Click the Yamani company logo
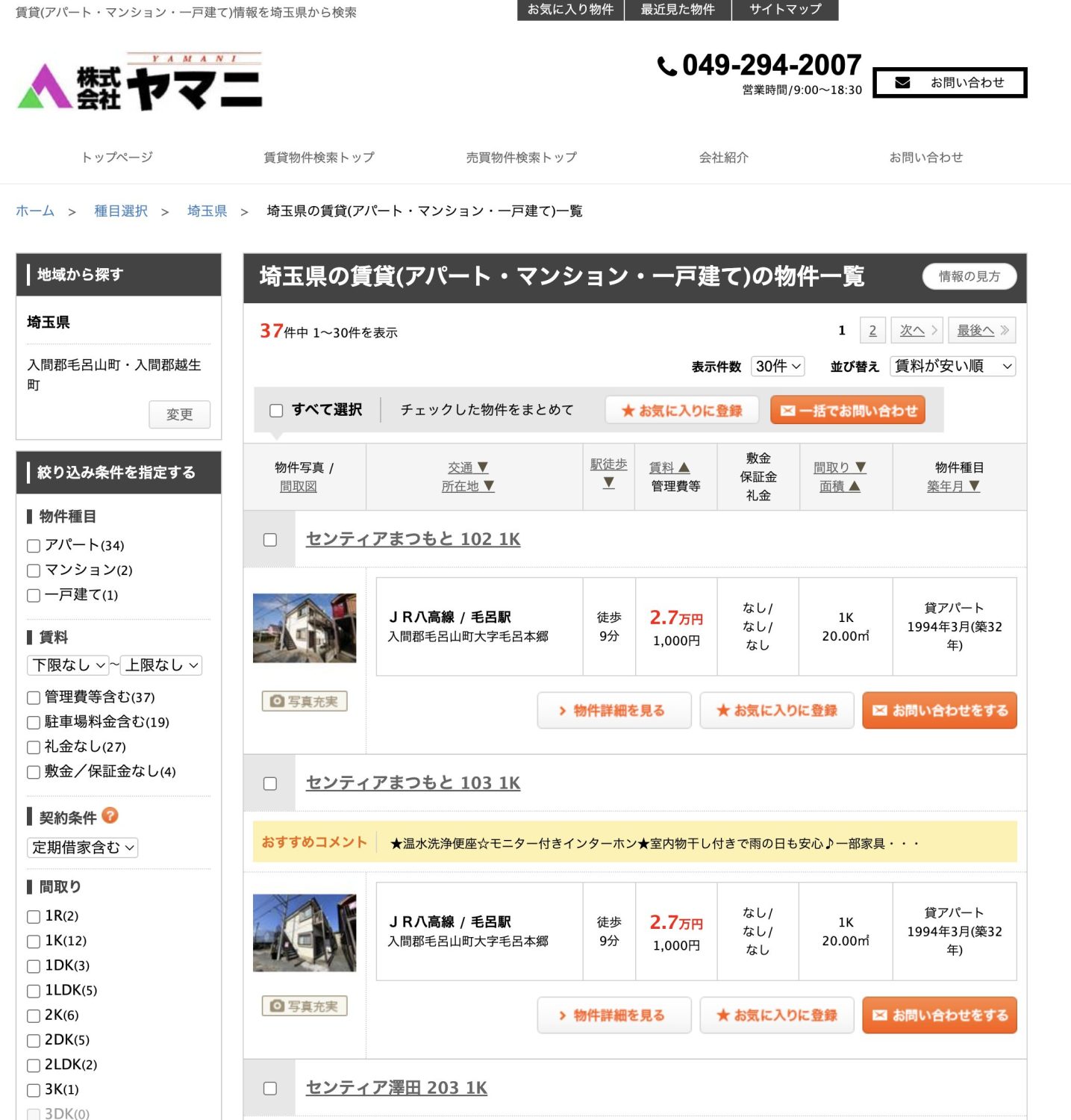The image size is (1071, 1120). pos(140,82)
